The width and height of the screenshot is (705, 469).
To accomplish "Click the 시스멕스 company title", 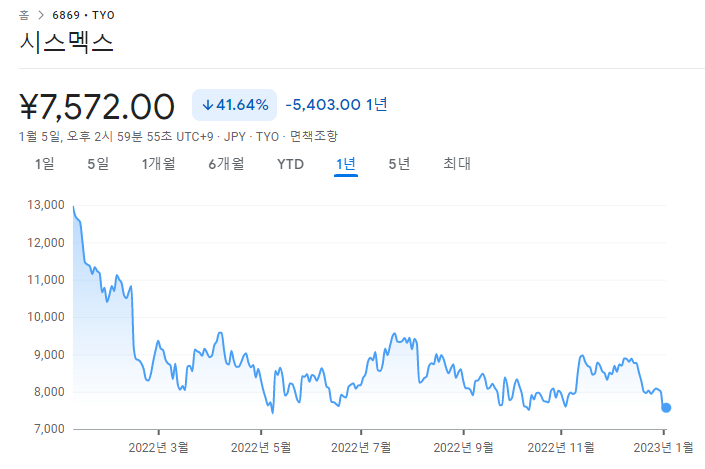I will pos(67,43).
